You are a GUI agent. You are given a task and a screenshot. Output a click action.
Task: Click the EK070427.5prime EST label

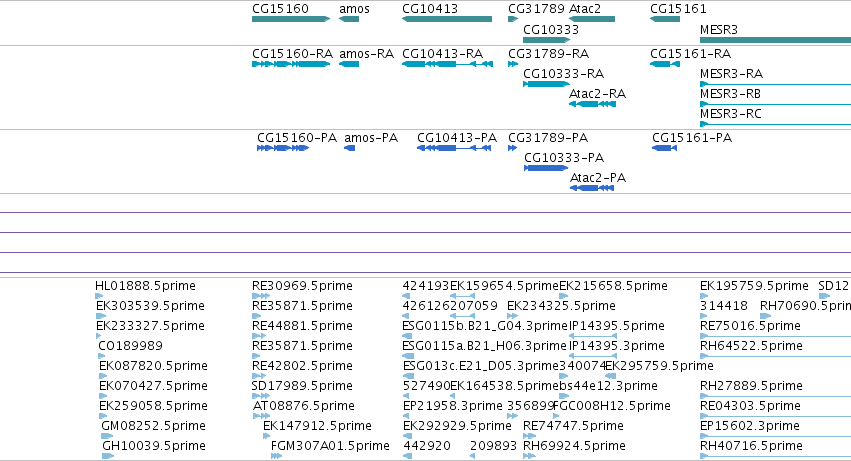(153, 386)
